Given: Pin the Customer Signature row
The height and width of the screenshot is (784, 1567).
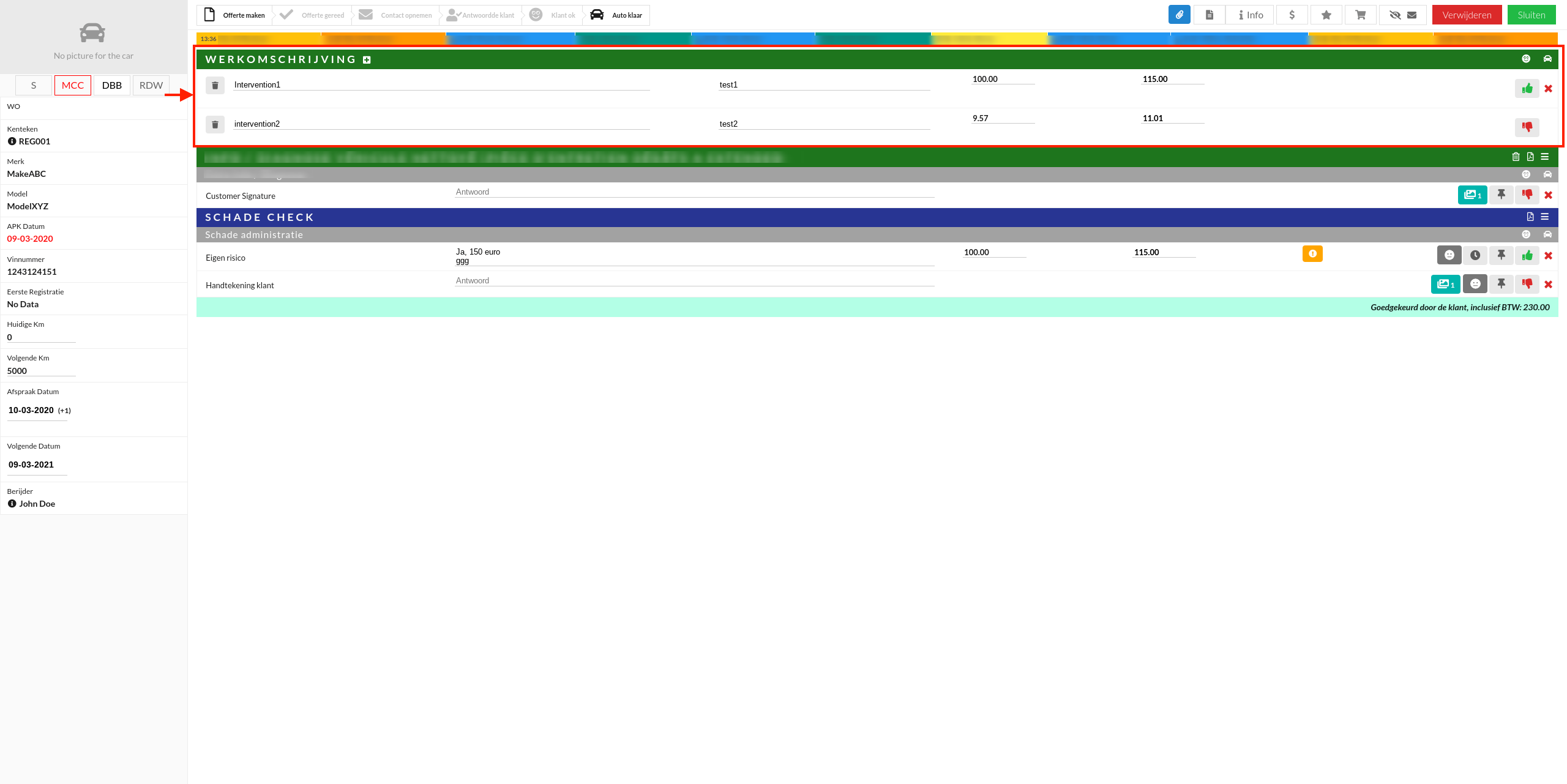Looking at the screenshot, I should 1501,195.
